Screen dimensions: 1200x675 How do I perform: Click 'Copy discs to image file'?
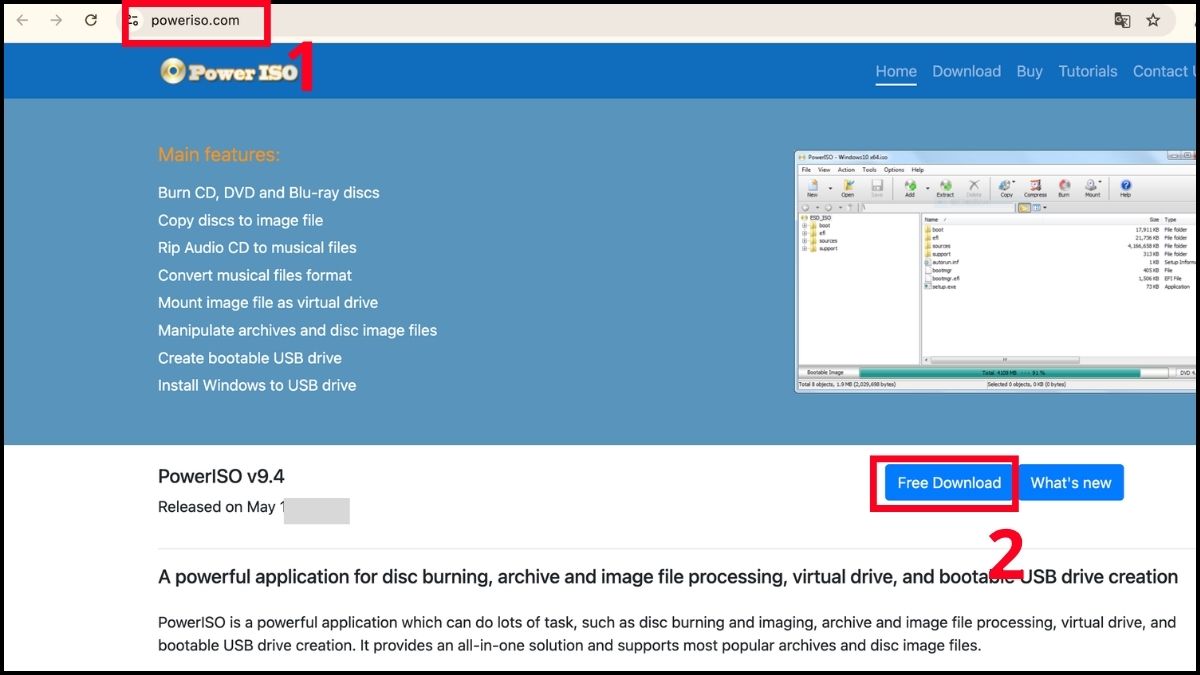pos(240,220)
